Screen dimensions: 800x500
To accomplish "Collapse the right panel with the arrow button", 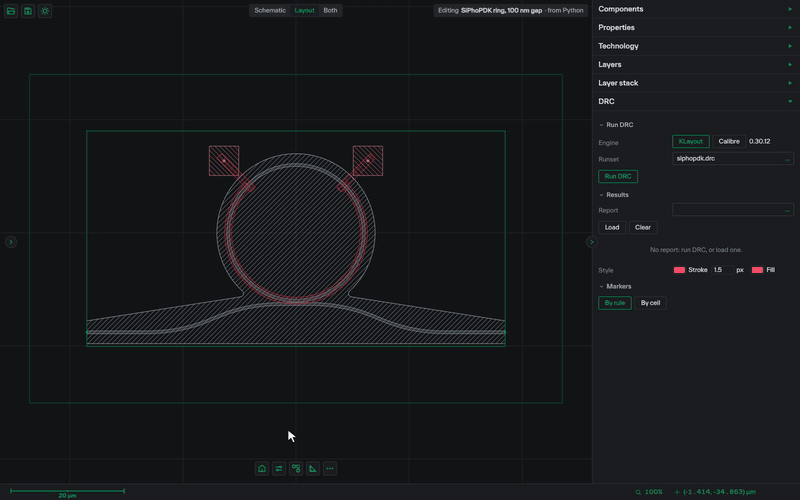I will click(x=591, y=242).
